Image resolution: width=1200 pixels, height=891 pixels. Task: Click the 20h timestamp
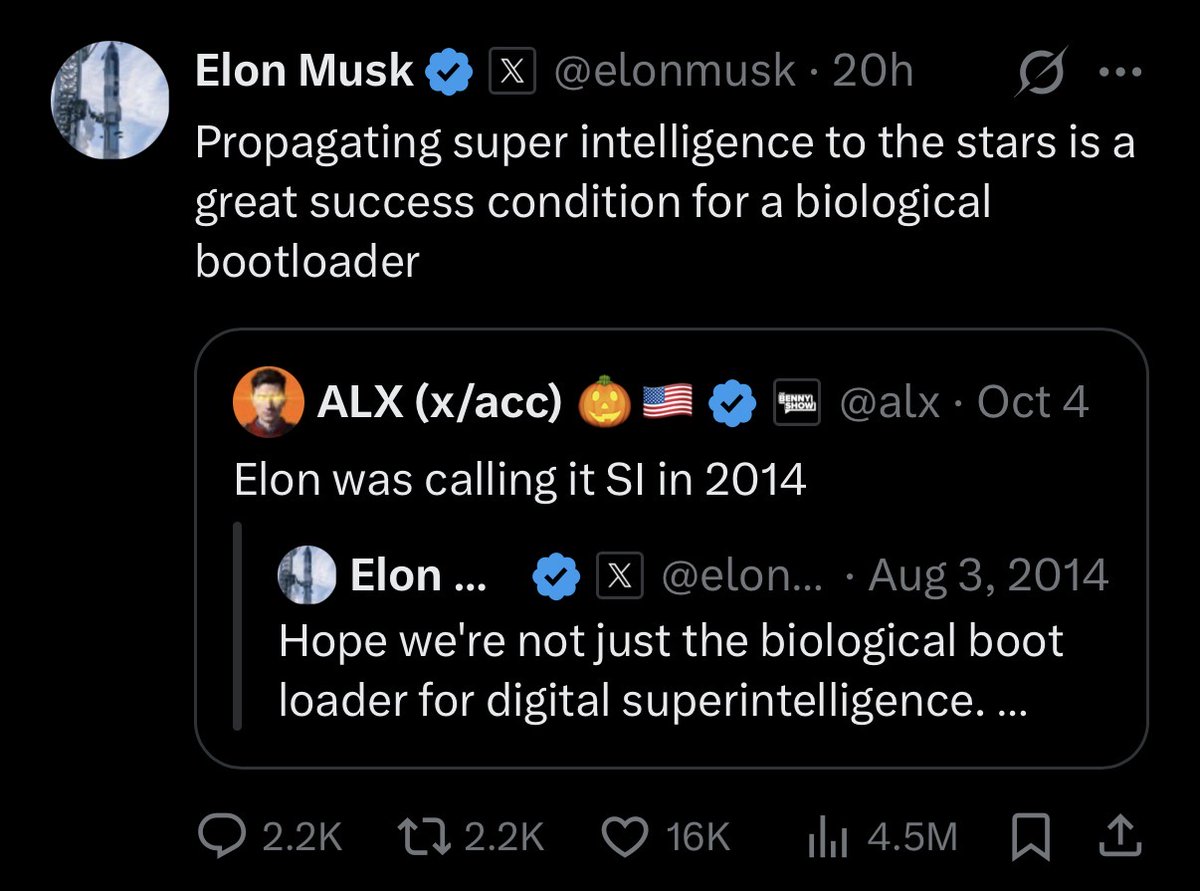872,72
